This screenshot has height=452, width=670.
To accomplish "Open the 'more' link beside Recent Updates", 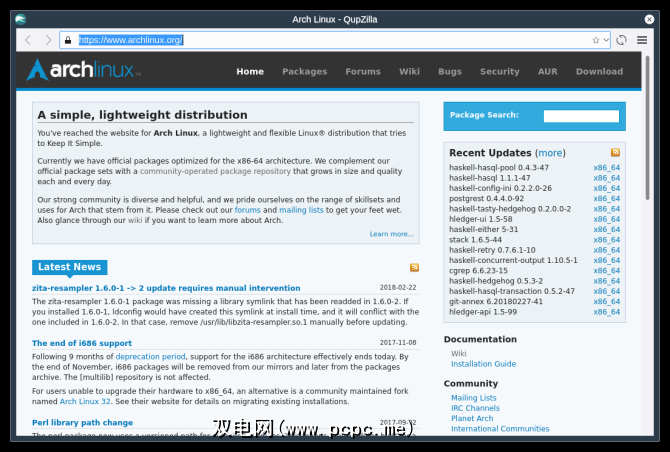I will click(550, 153).
